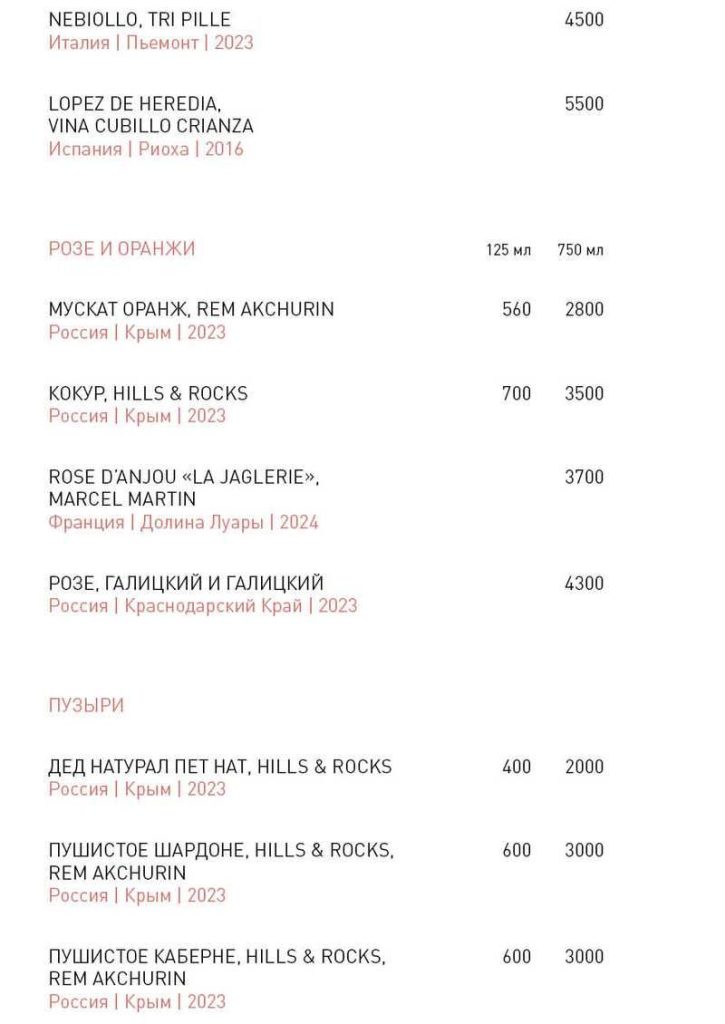Select Розе, Галицкий и Галицкий wine

tap(186, 583)
